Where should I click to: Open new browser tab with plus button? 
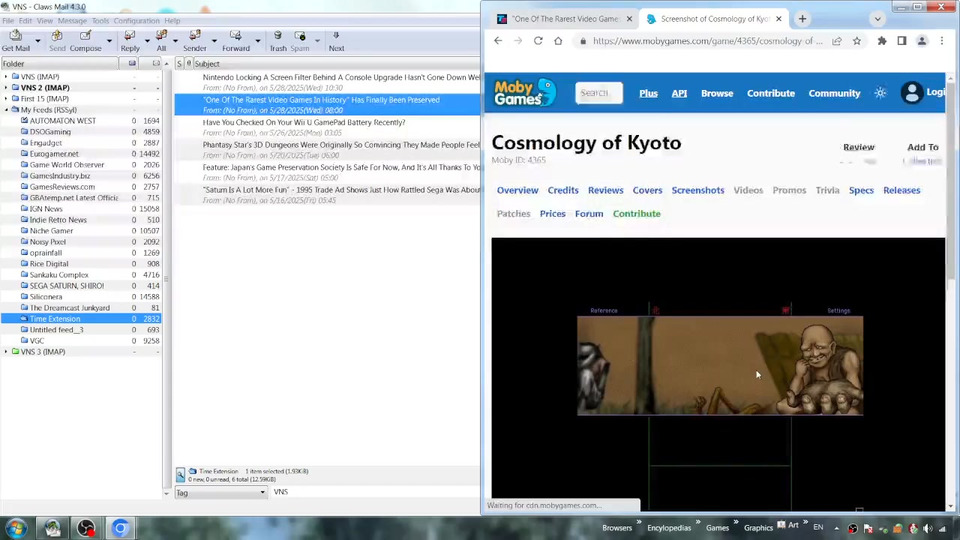tap(802, 19)
